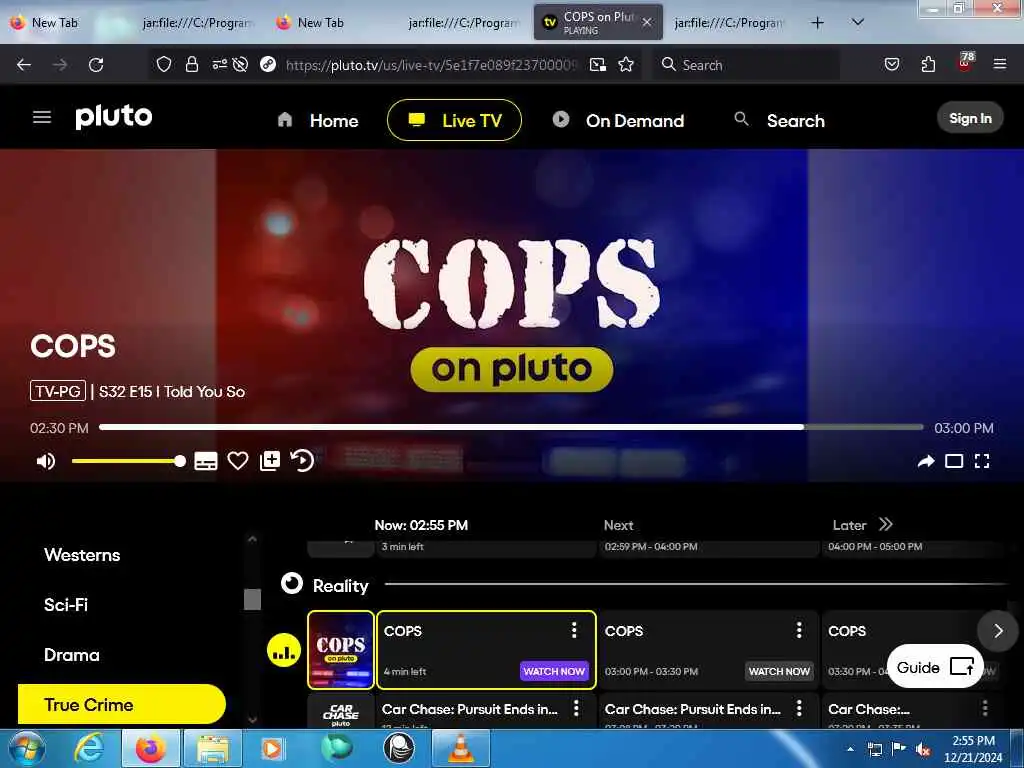Click the Sign In button
Viewport: 1024px width, 768px height.
[970, 118]
